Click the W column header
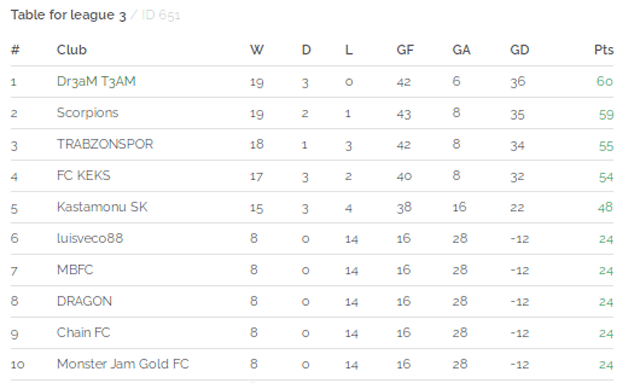This screenshot has width=640, height=383. pos(257,50)
